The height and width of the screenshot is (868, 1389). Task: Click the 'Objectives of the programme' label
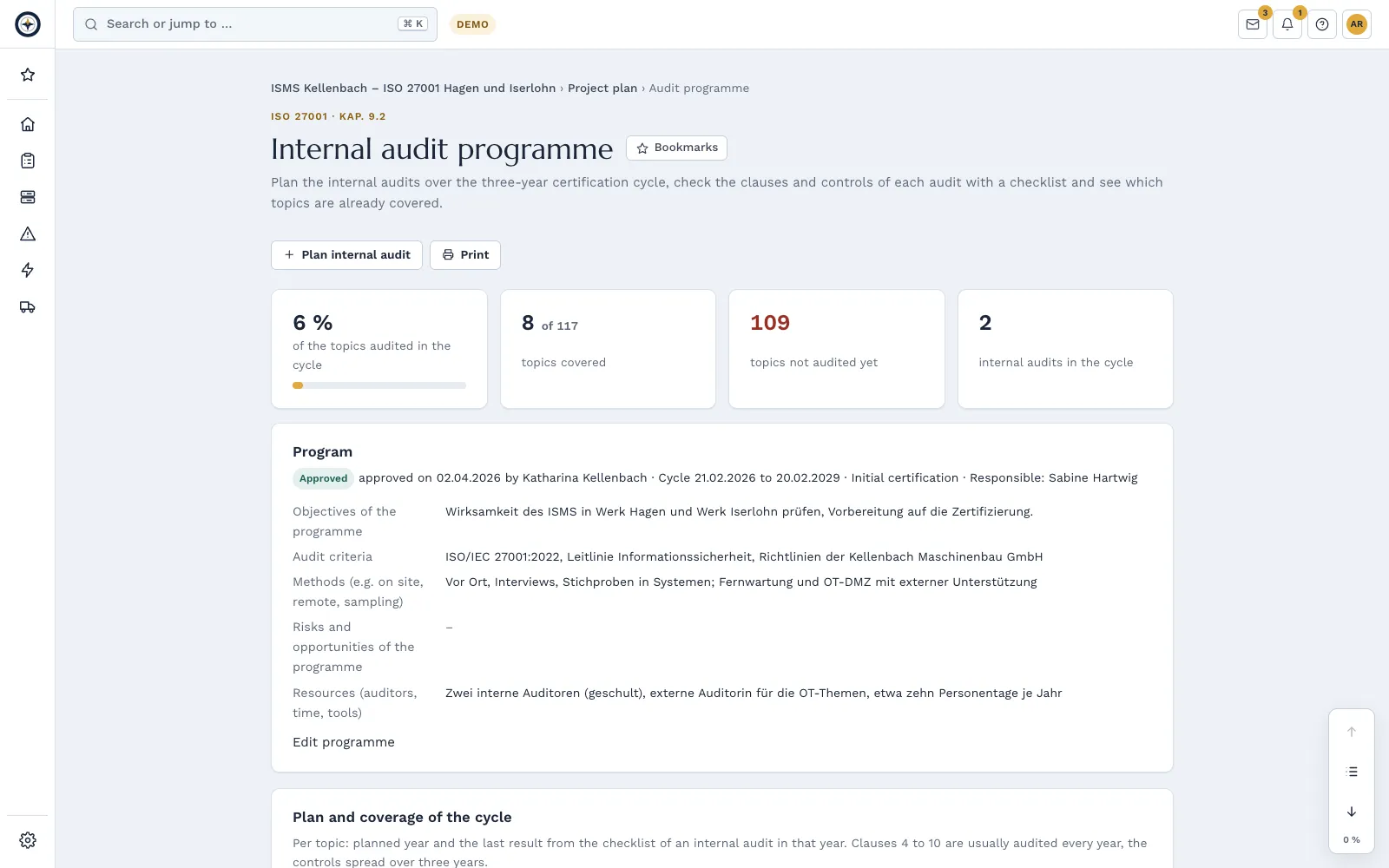[345, 522]
